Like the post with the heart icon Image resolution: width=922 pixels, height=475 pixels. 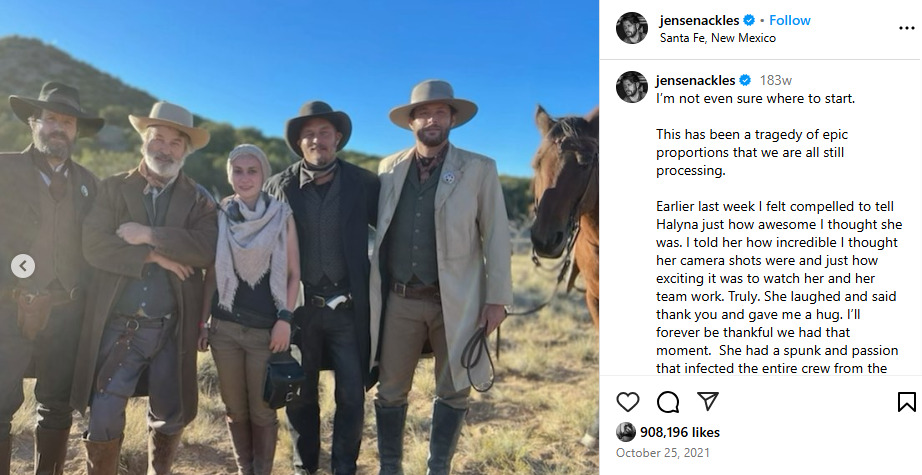(627, 402)
